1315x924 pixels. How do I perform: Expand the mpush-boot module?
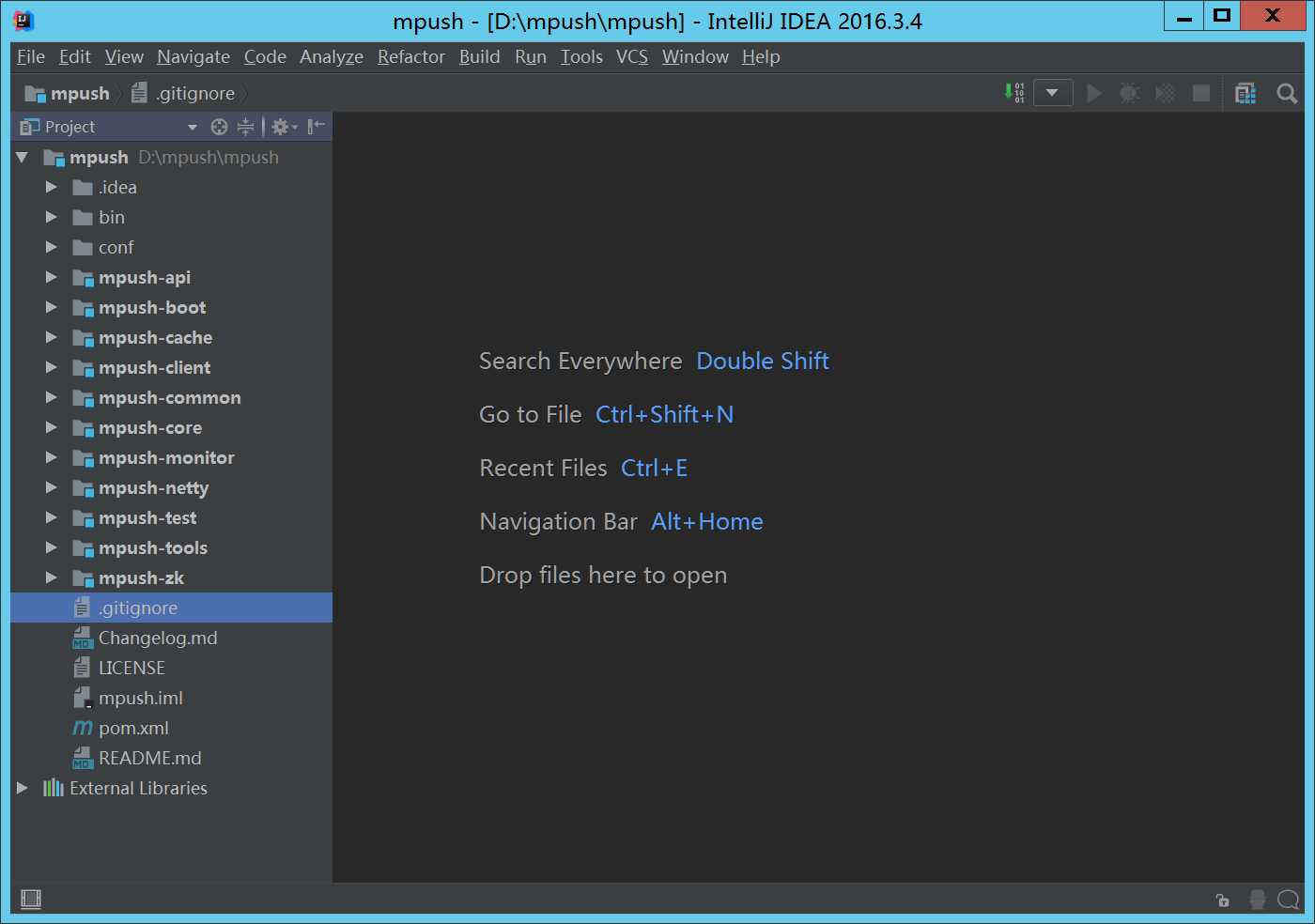(51, 307)
